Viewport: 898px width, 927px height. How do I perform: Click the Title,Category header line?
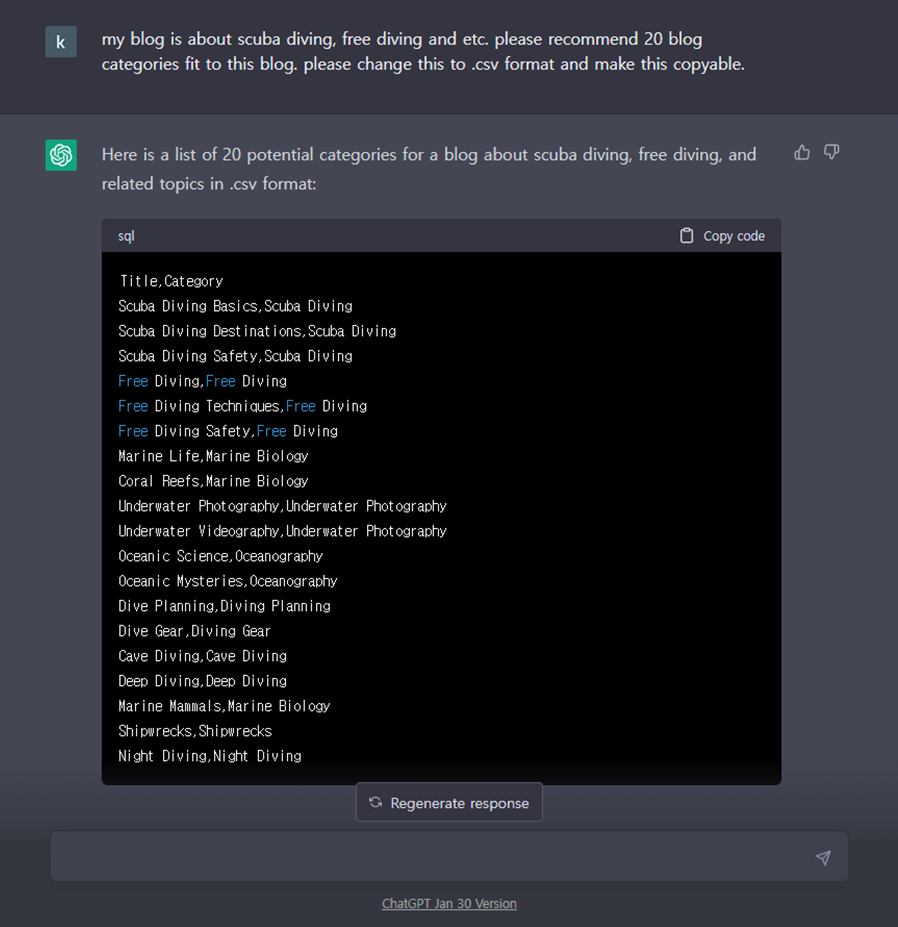pos(171,281)
